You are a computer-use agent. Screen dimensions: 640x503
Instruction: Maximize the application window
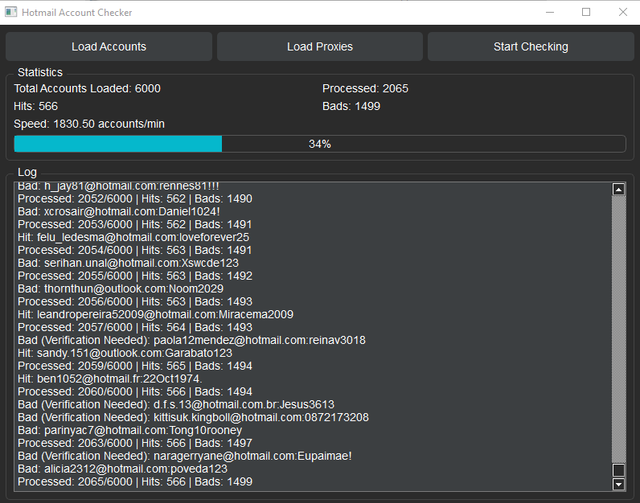point(586,12)
